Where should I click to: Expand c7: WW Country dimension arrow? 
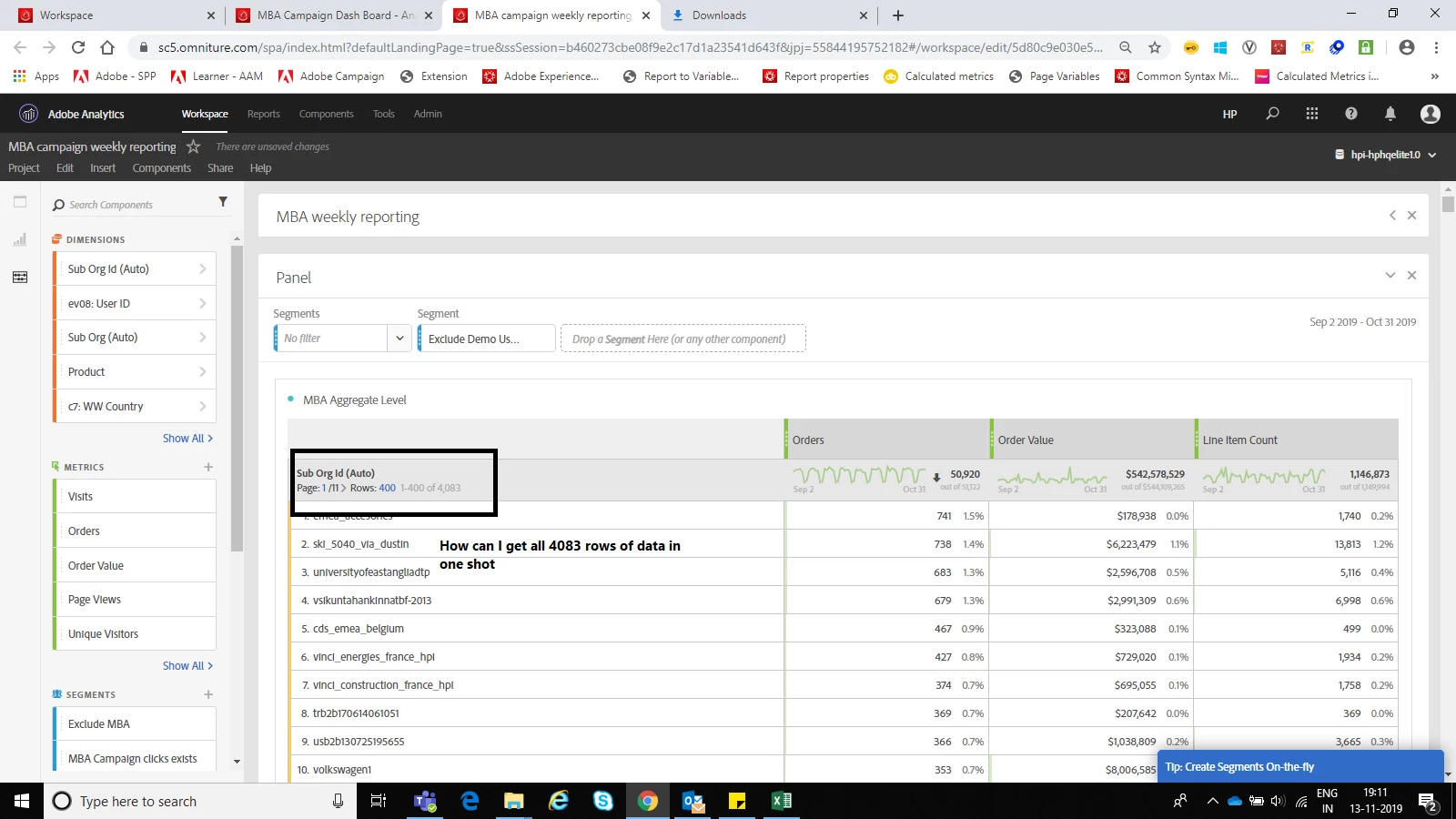click(x=202, y=406)
